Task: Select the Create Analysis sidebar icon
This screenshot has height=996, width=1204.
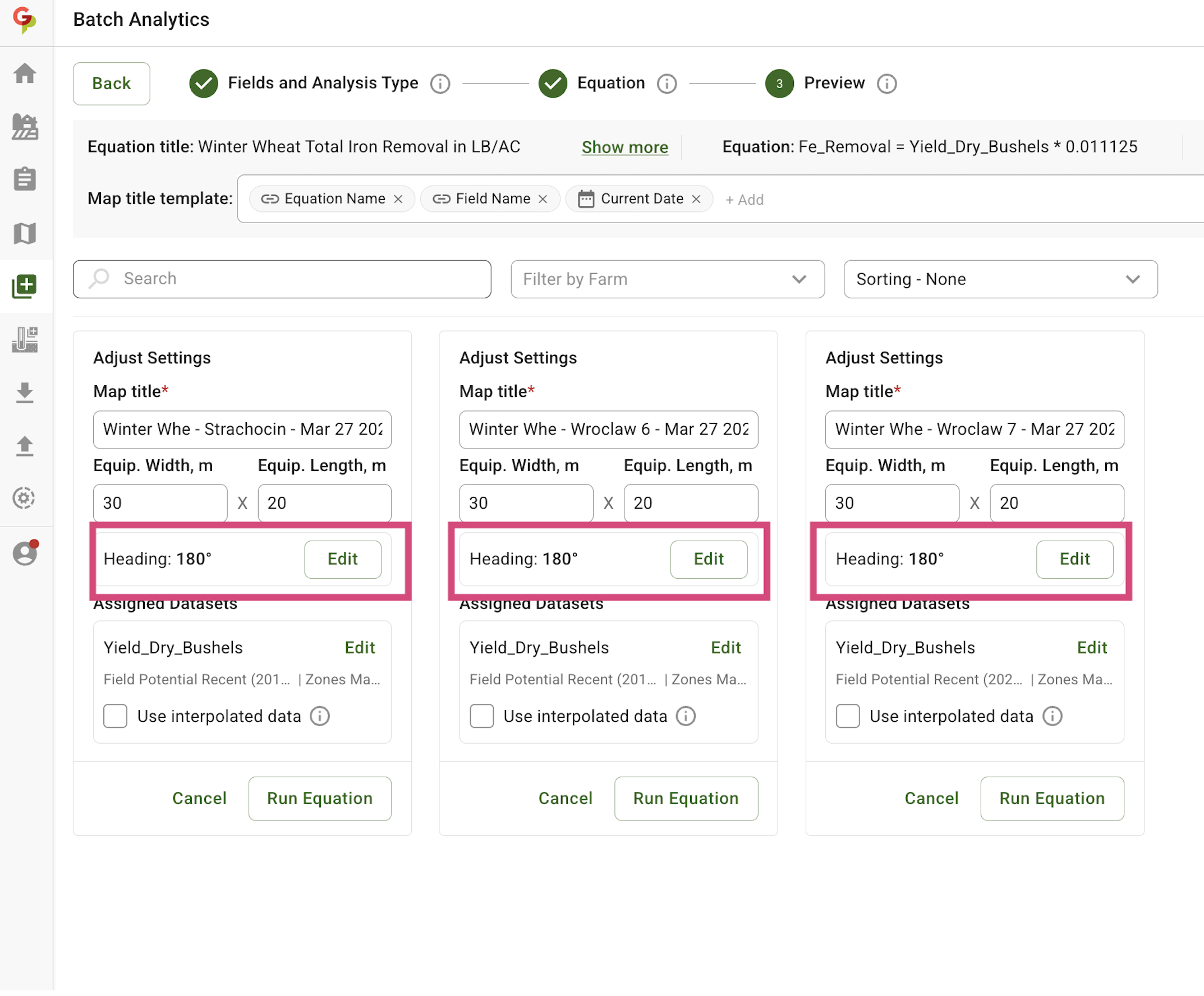Action: [x=25, y=286]
